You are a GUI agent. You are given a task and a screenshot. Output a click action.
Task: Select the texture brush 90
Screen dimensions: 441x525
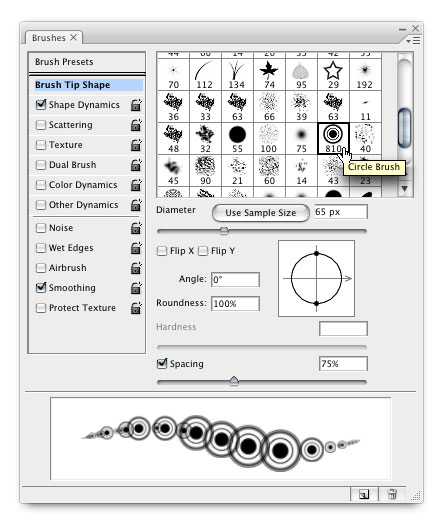click(205, 171)
